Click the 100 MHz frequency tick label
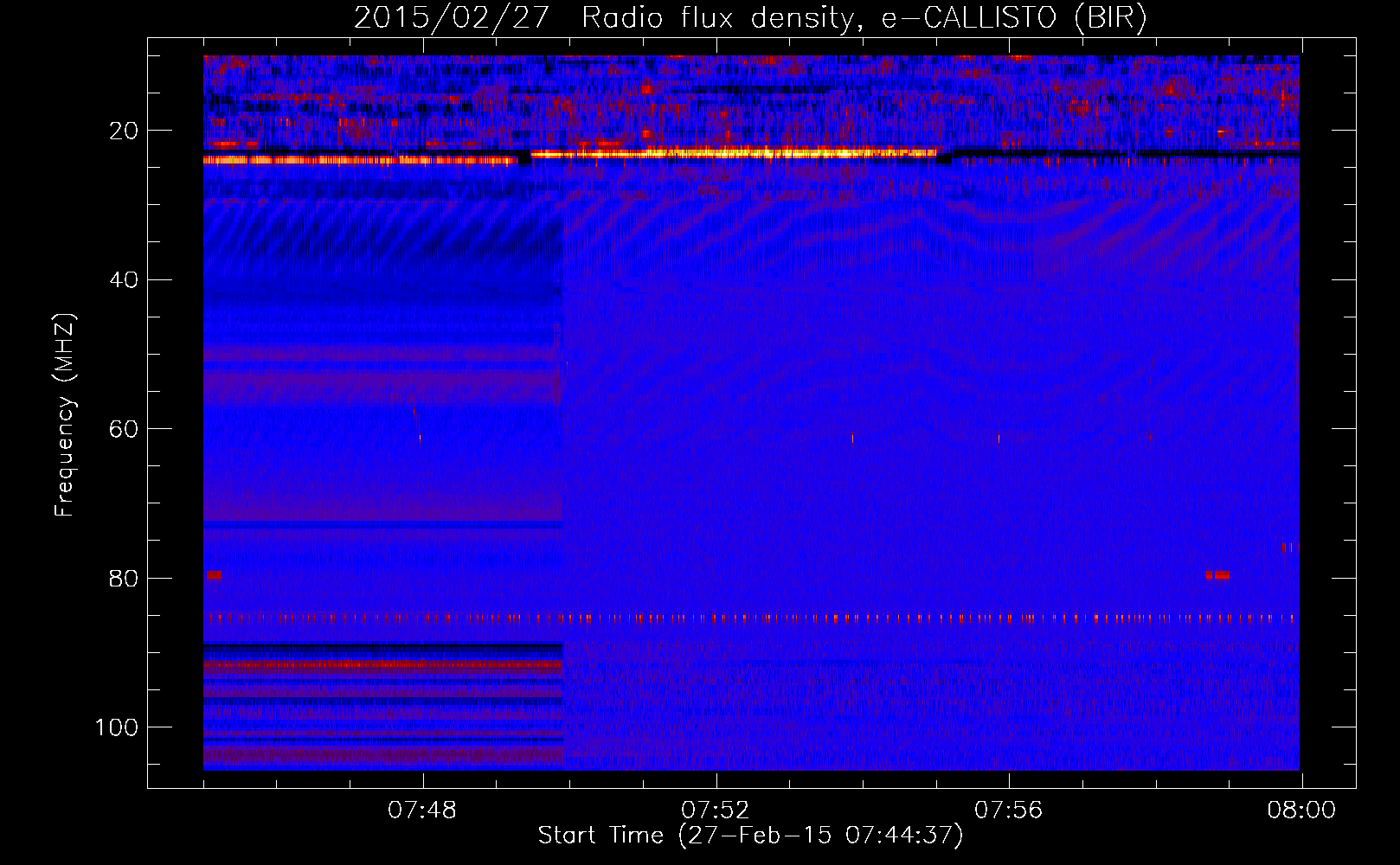 117,727
